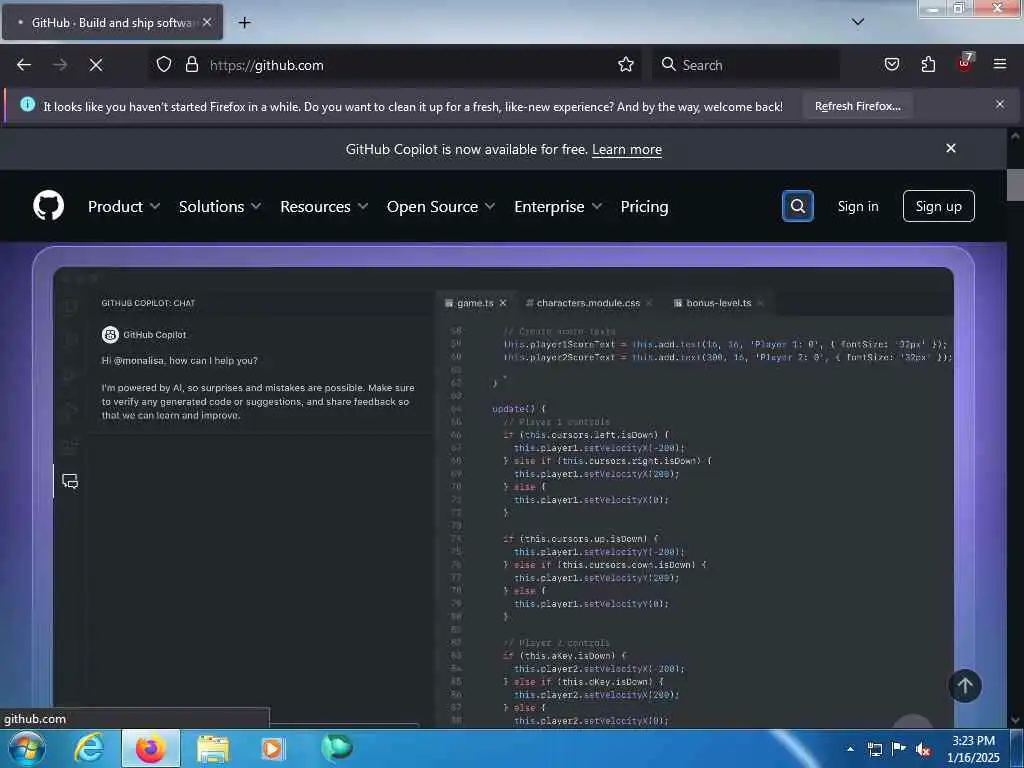Go to GitHub home via Octocat logo

coord(48,206)
